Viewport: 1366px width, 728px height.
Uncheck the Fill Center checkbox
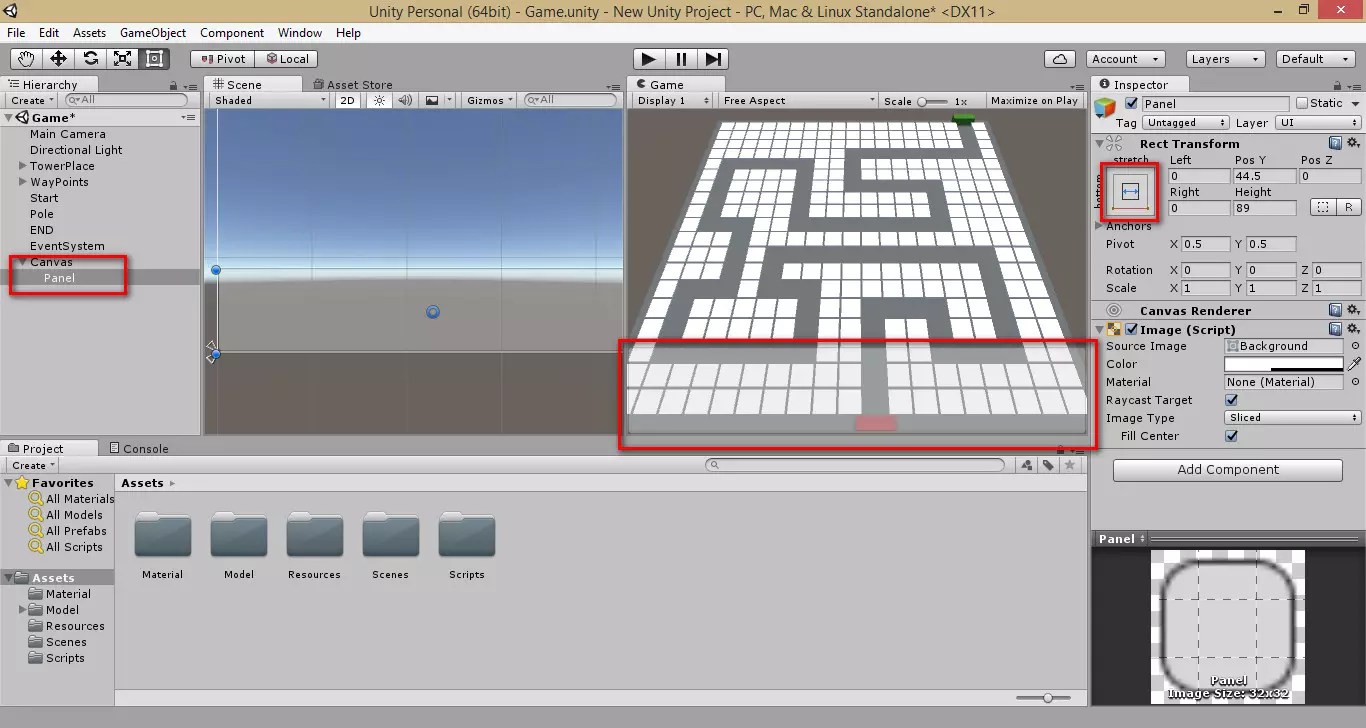[x=1232, y=436]
